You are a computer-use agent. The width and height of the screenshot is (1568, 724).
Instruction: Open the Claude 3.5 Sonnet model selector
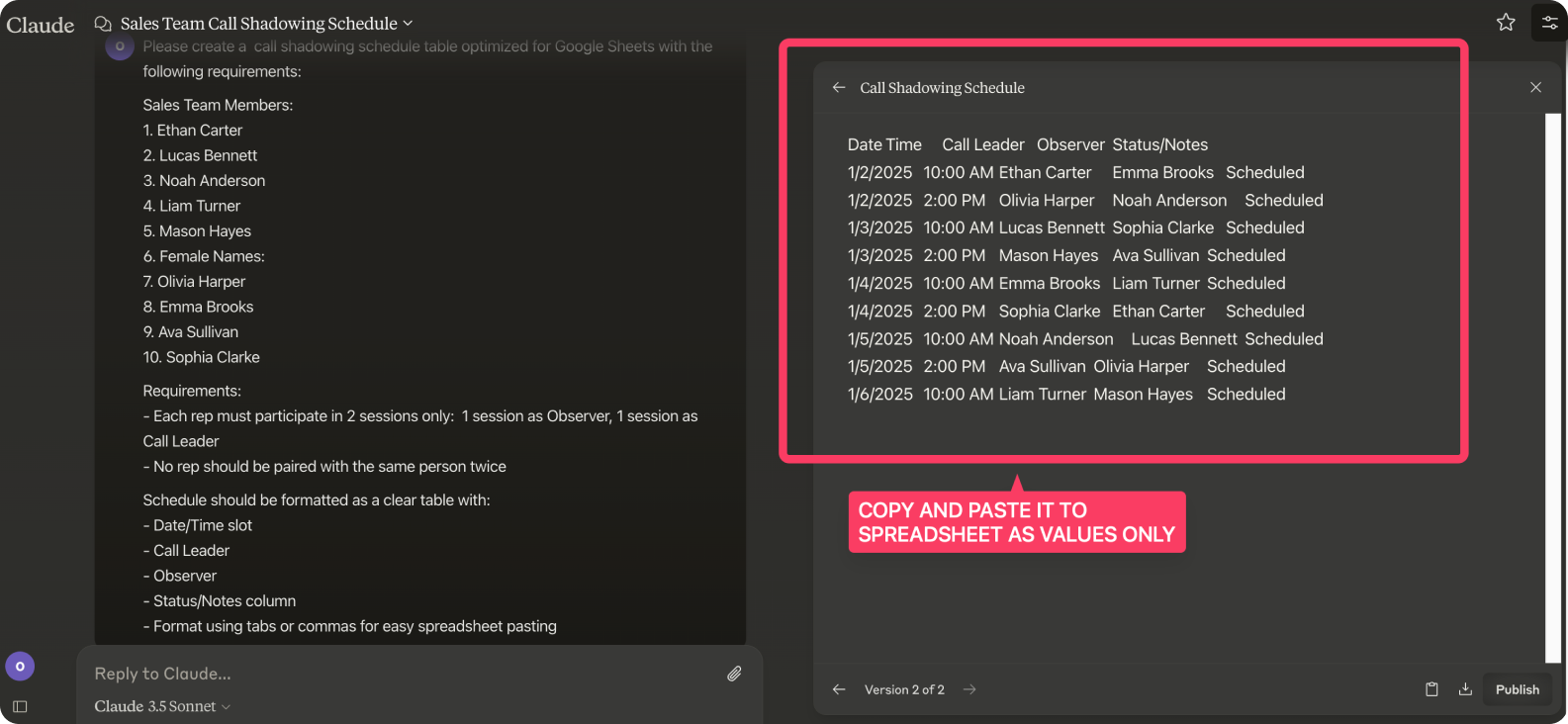(x=162, y=706)
